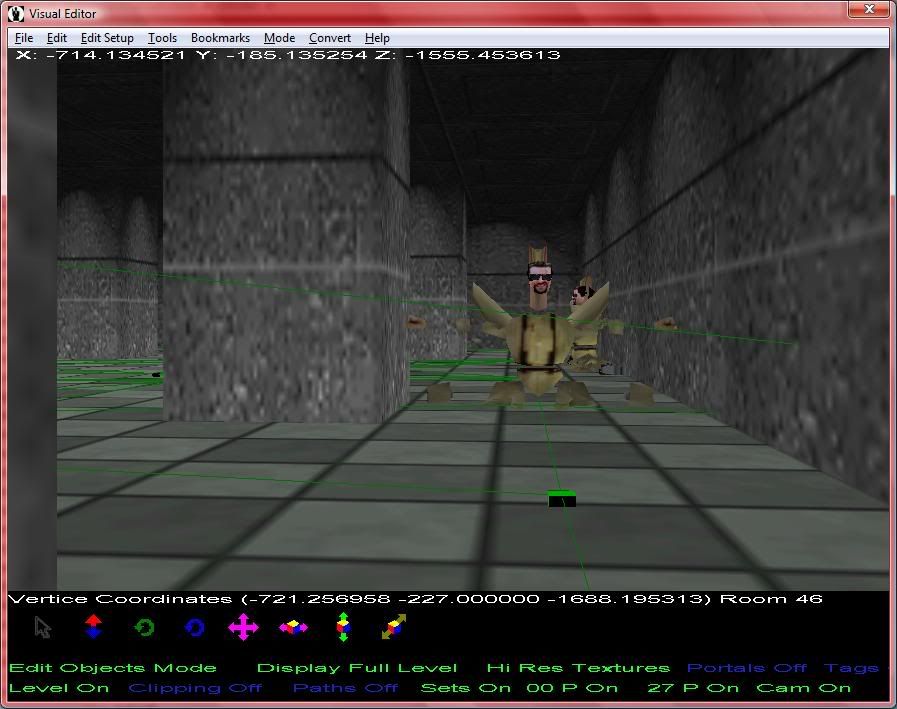Toggle Hi Res Textures status
This screenshot has height=709, width=897.
(x=578, y=668)
